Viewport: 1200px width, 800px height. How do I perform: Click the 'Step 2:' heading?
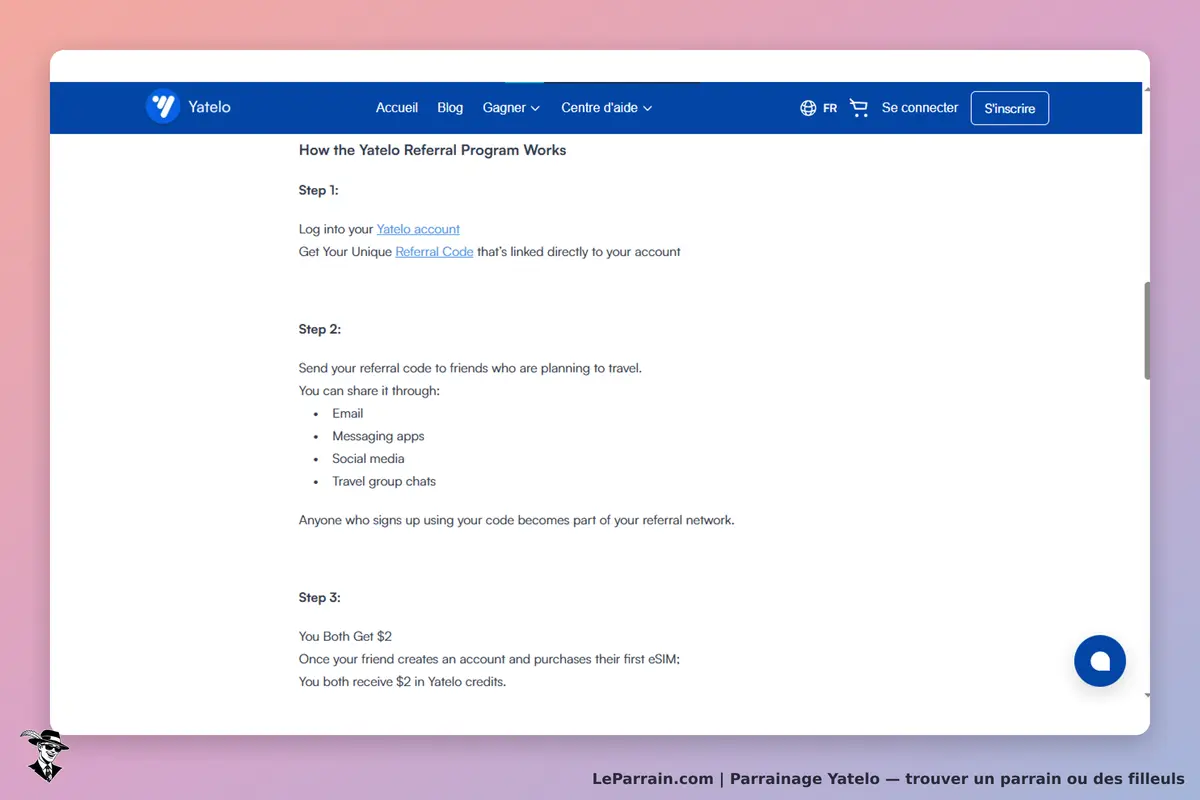(320, 329)
